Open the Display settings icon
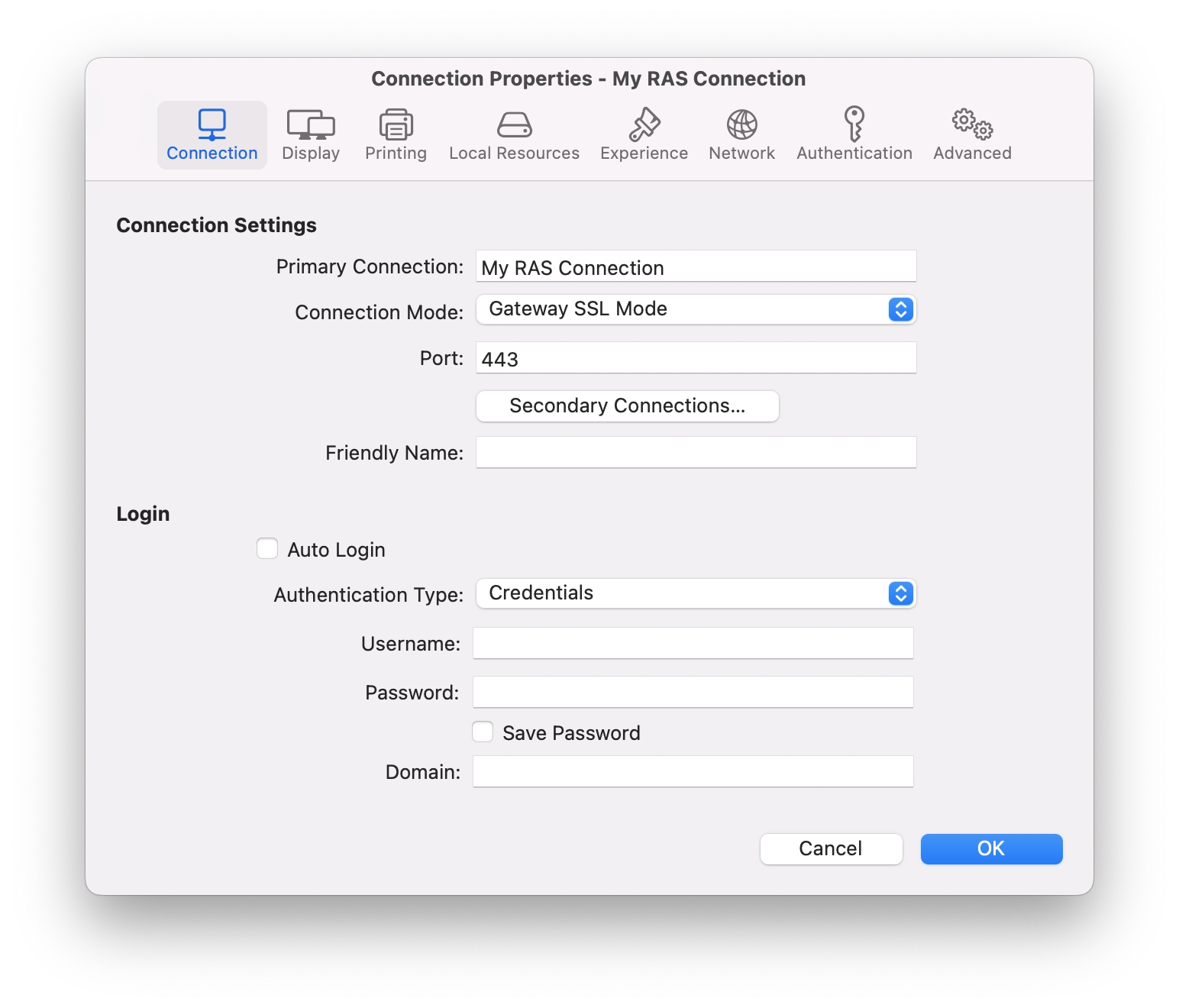The image size is (1179, 1008). coord(311,124)
